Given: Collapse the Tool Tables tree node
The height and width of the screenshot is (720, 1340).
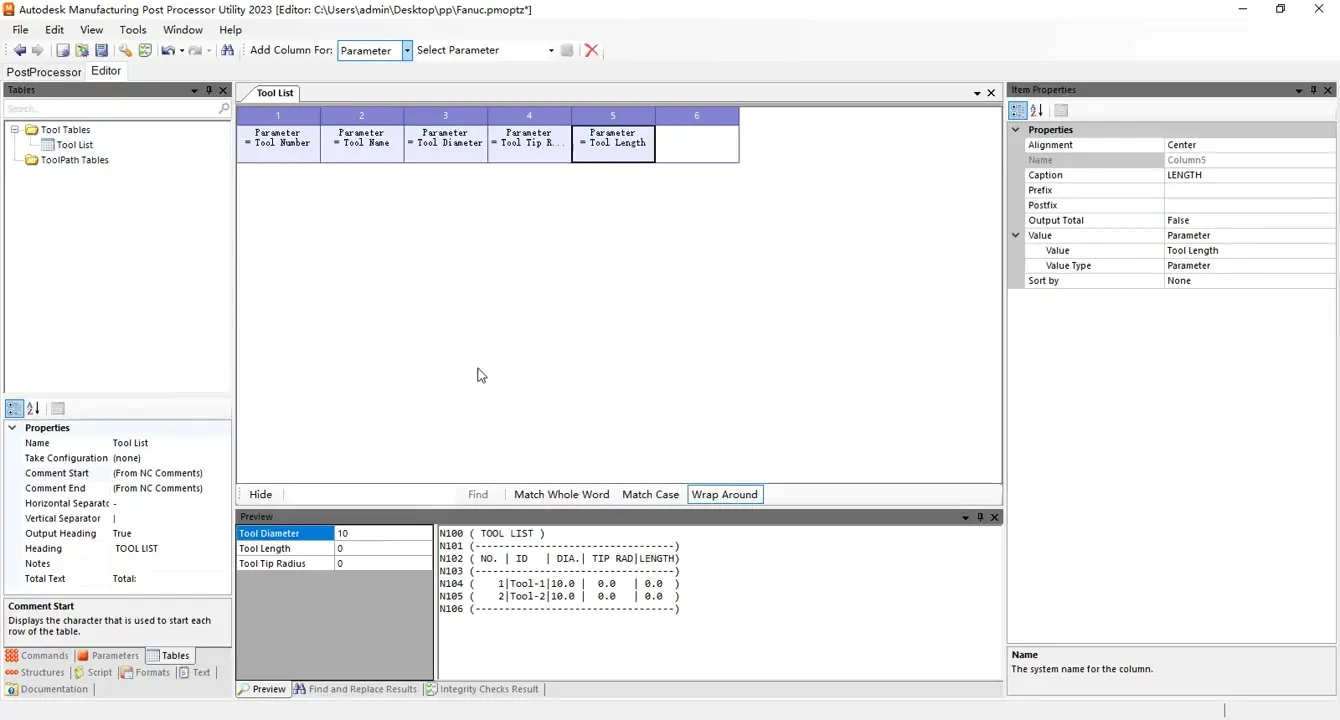Looking at the screenshot, I should tap(16, 130).
